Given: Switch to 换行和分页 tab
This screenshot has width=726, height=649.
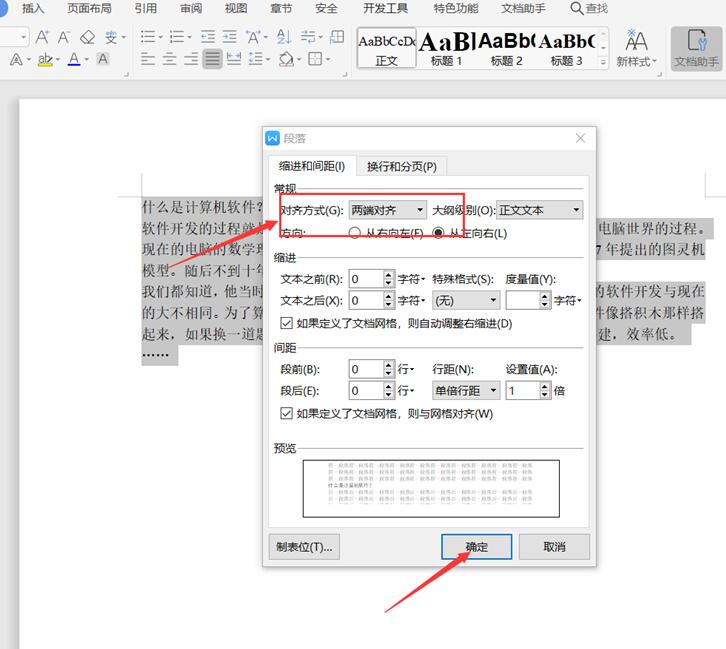Looking at the screenshot, I should click(x=401, y=167).
